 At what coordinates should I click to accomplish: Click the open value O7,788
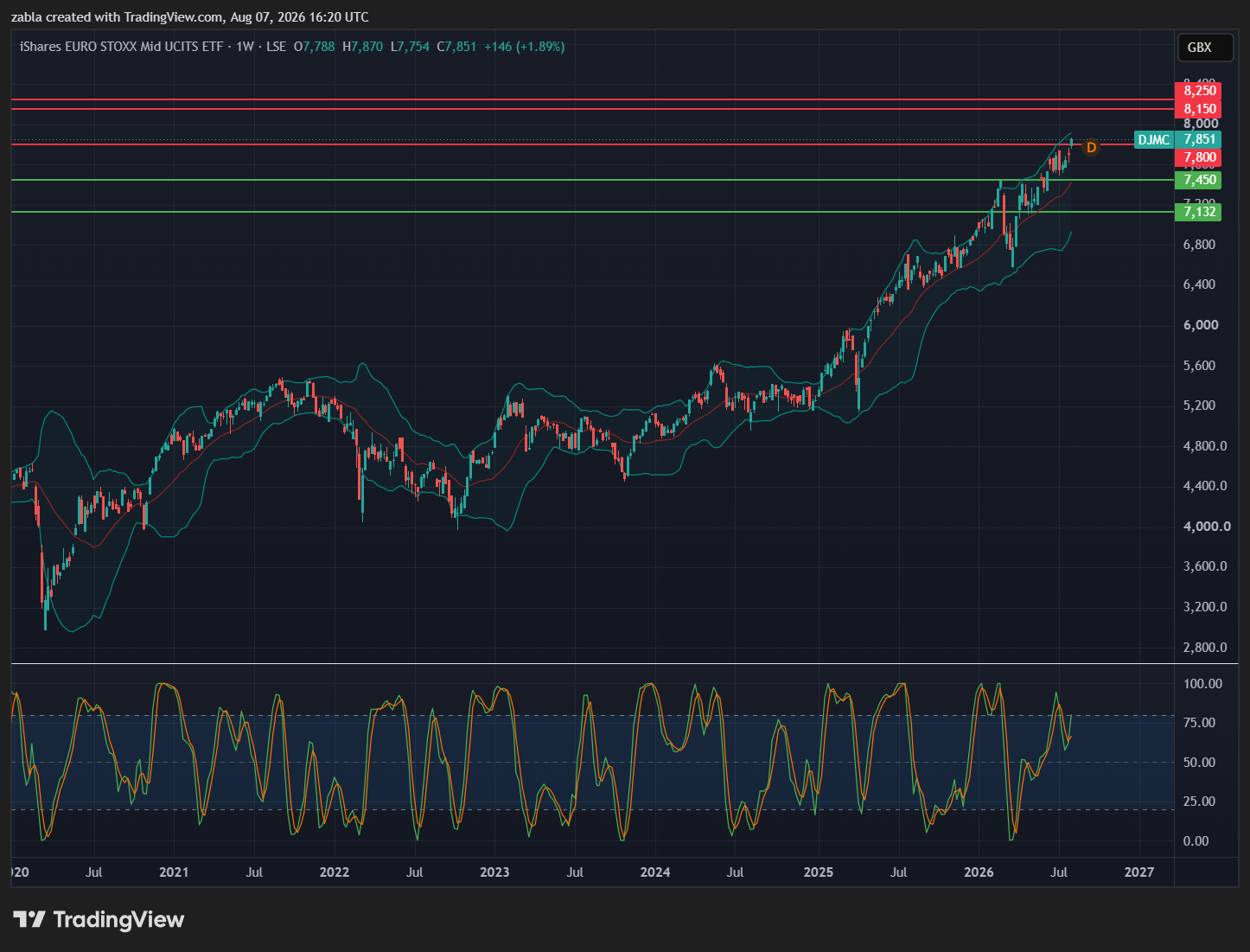click(314, 47)
